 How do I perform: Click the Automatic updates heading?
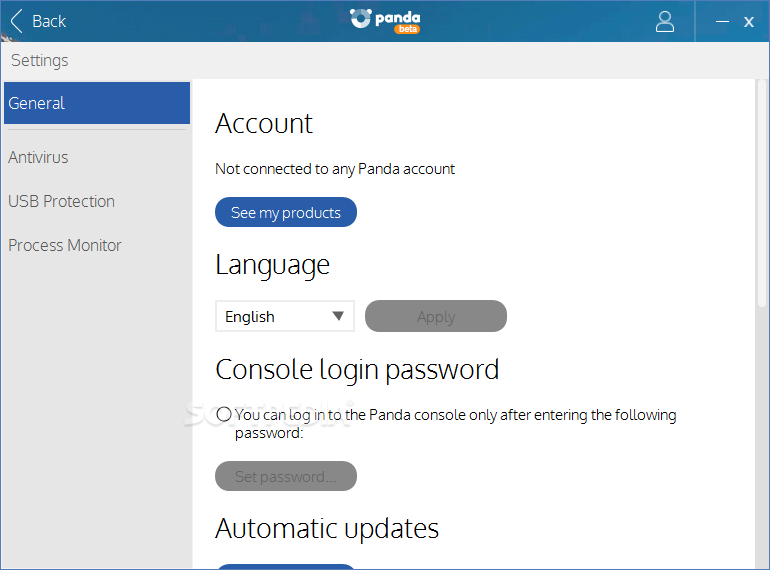tap(327, 528)
